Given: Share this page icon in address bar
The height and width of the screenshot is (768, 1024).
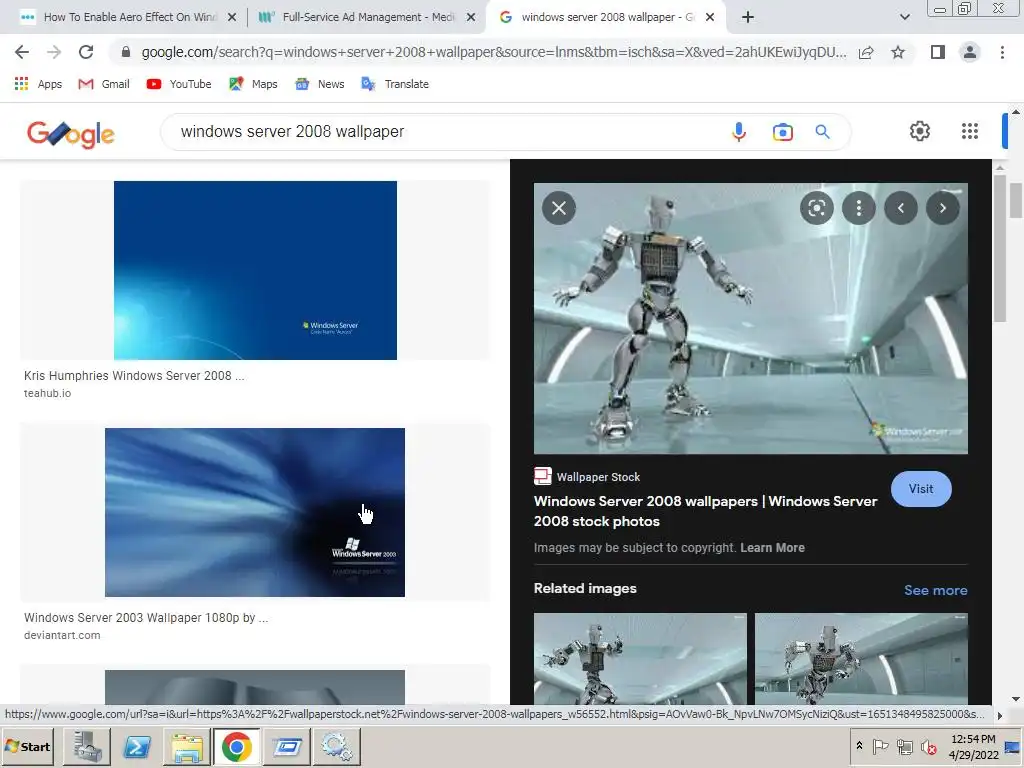Looking at the screenshot, I should click(x=866, y=52).
